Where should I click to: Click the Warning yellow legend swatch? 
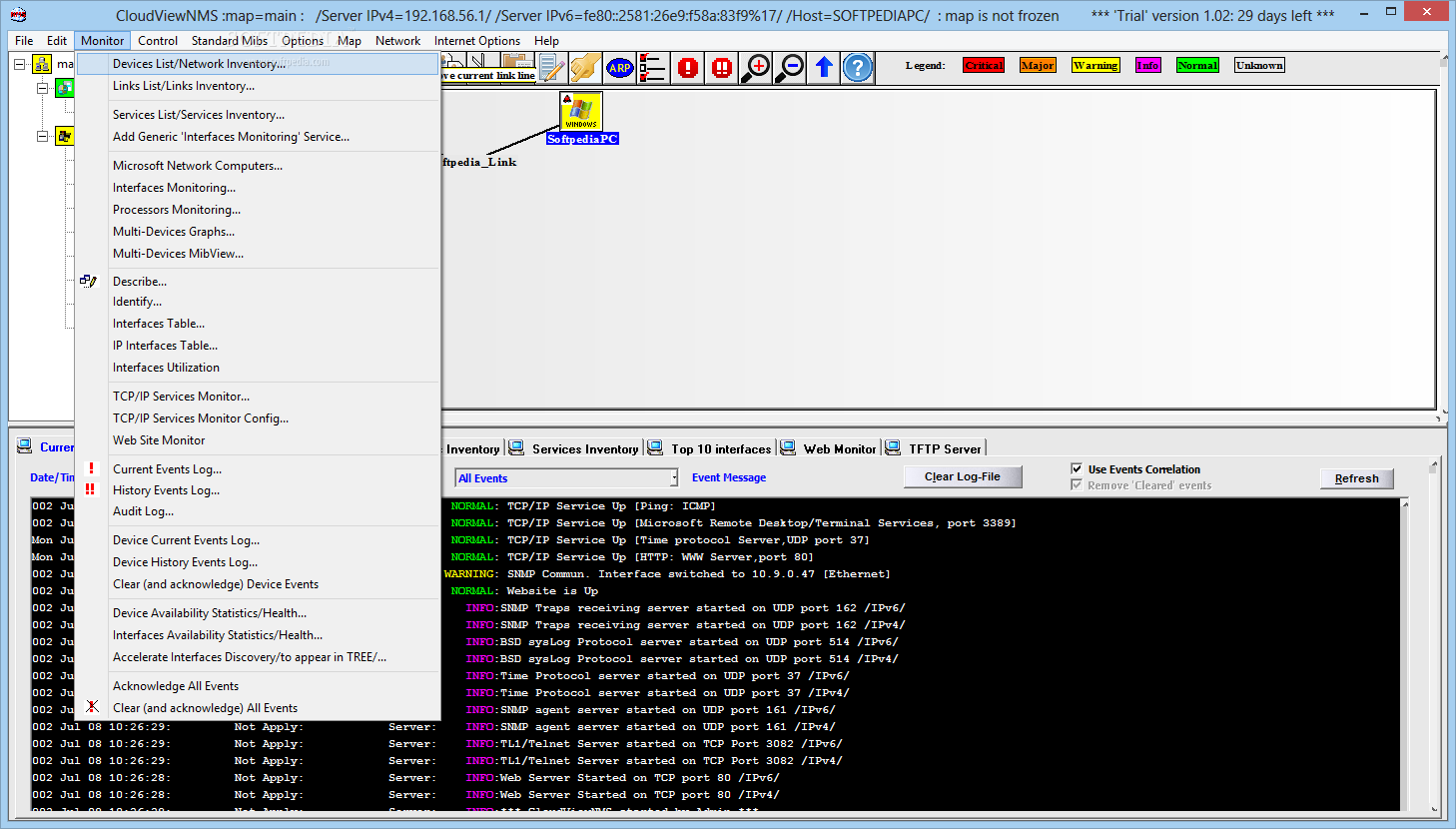pyautogui.click(x=1095, y=65)
